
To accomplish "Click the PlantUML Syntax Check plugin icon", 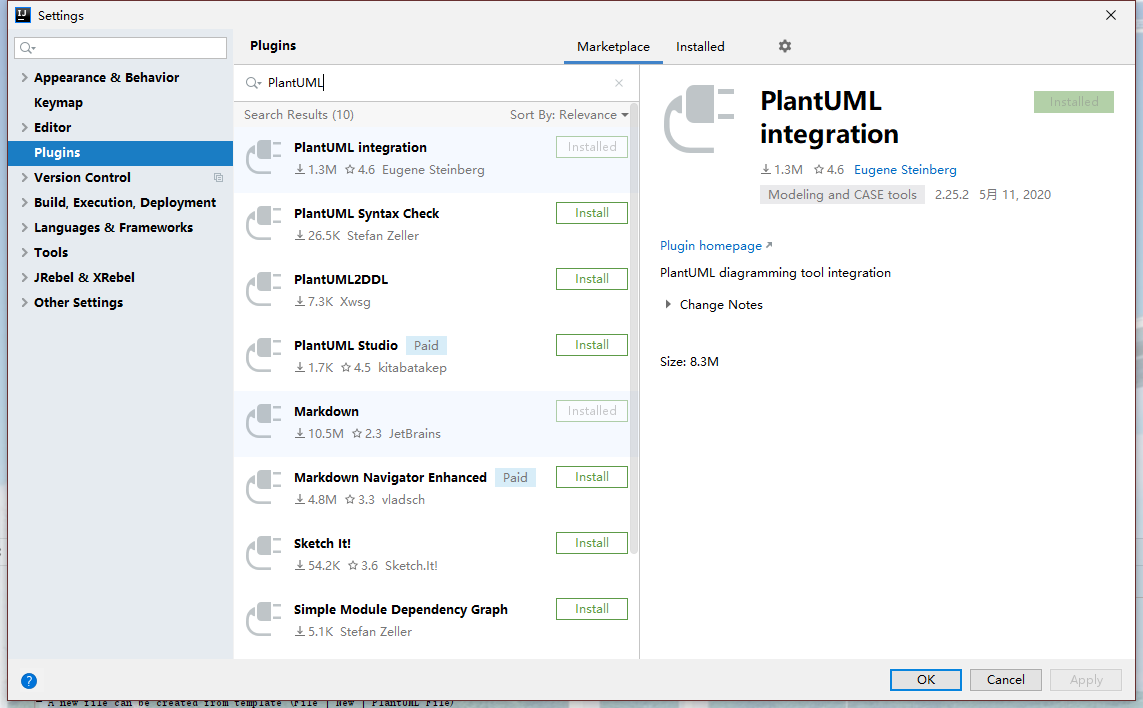I will [264, 224].
